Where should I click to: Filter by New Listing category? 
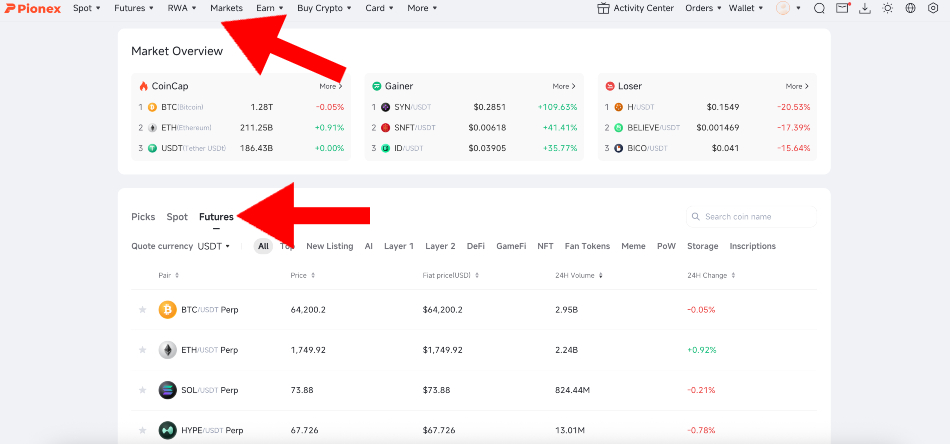330,247
